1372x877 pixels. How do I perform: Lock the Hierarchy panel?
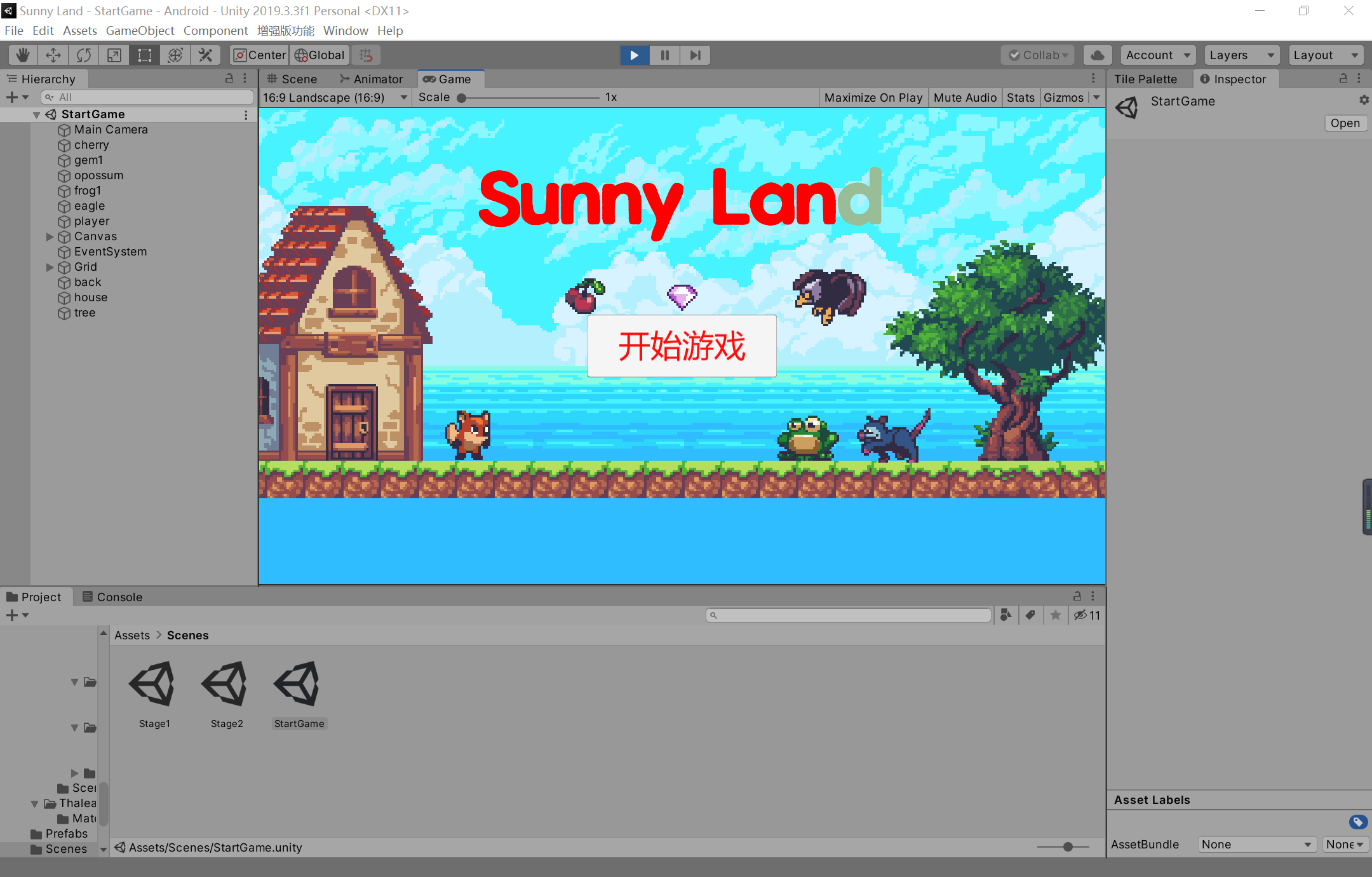point(229,78)
